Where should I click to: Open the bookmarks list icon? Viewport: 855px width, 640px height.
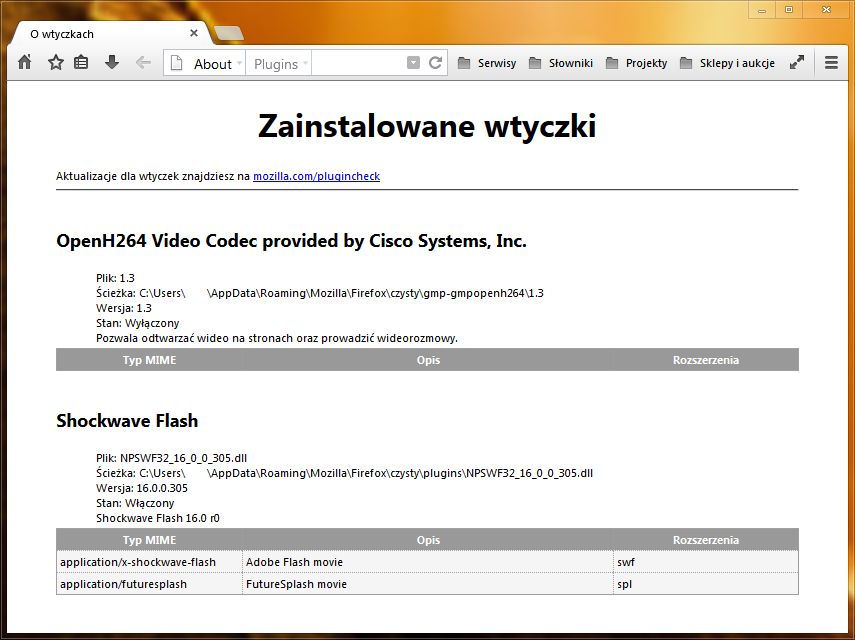point(81,62)
